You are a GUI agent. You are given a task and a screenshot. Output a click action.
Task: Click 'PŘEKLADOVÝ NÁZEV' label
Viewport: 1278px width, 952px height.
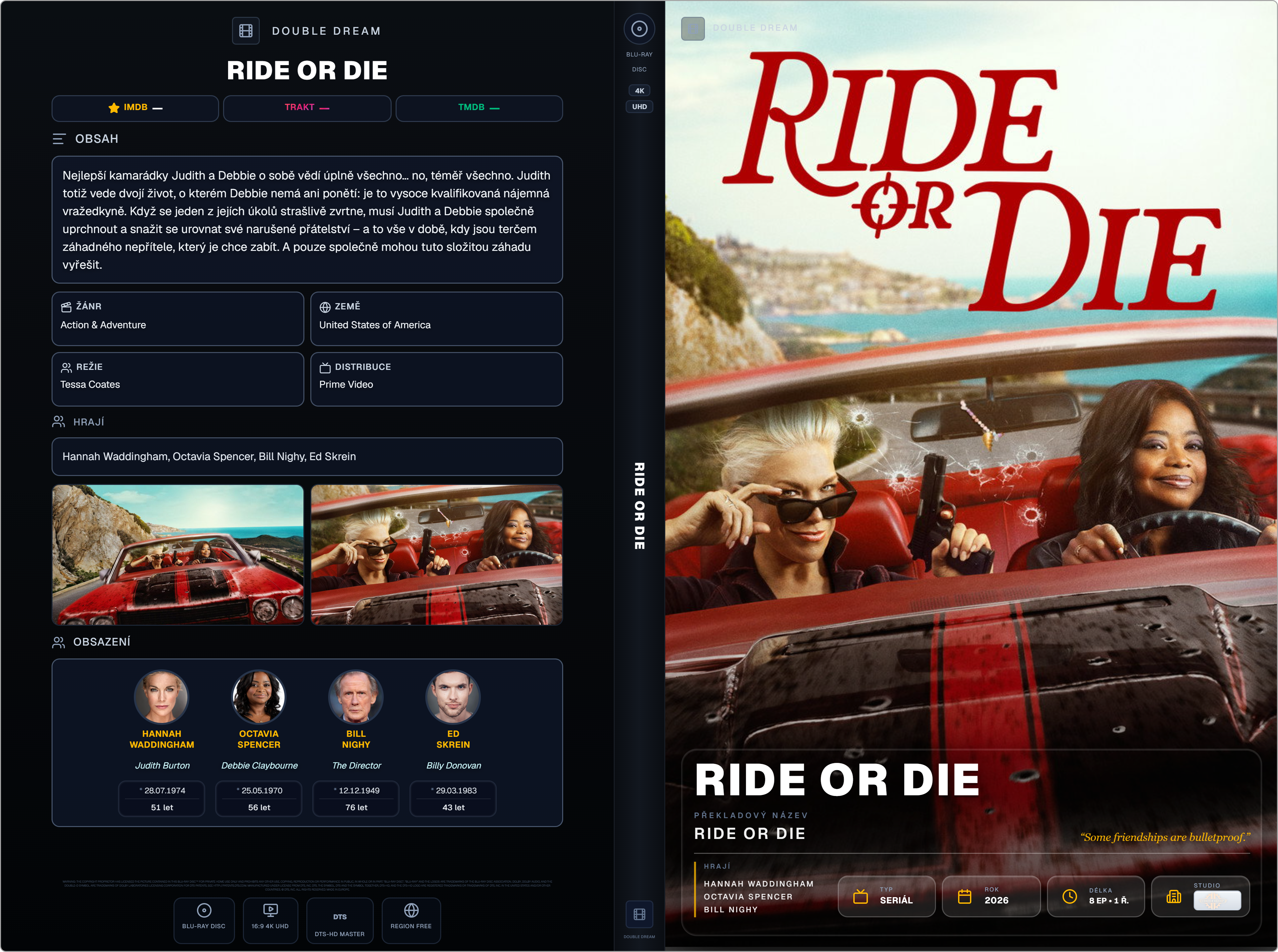click(751, 815)
